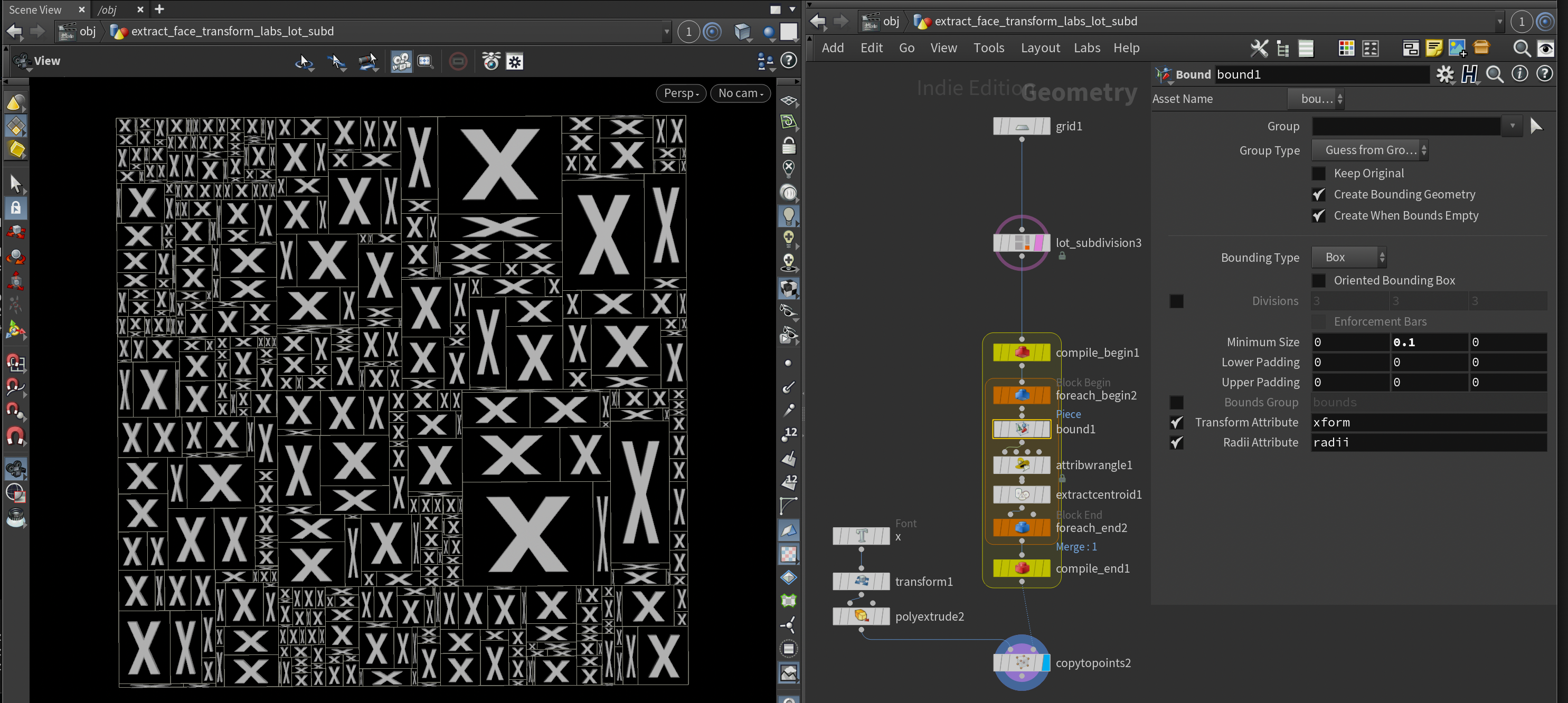Screen dimensions: 1568x703
Task: Switch to the Scene View tab
Action: tap(35, 9)
